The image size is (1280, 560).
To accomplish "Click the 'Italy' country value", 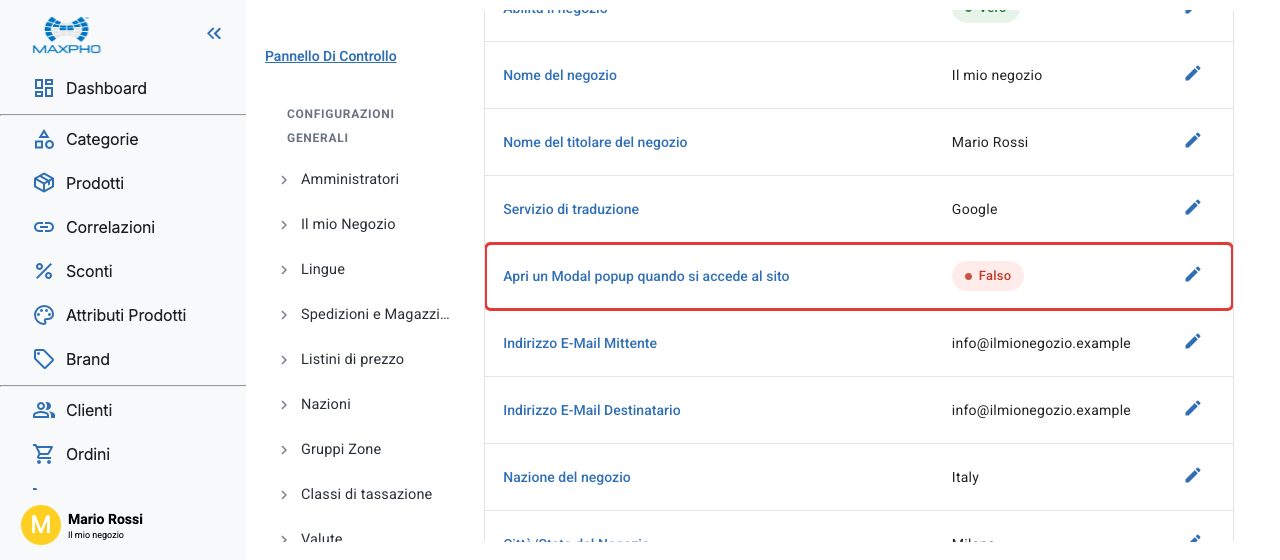I will point(965,477).
